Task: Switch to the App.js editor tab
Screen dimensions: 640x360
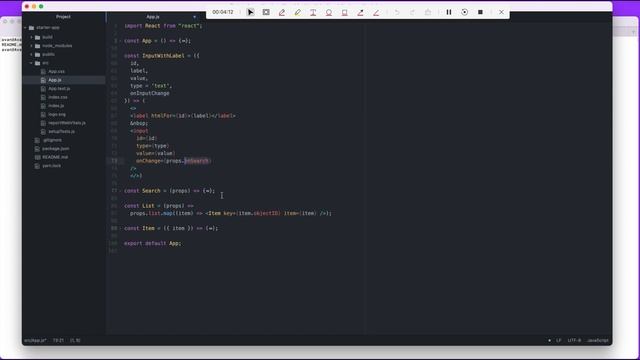Action: [153, 17]
